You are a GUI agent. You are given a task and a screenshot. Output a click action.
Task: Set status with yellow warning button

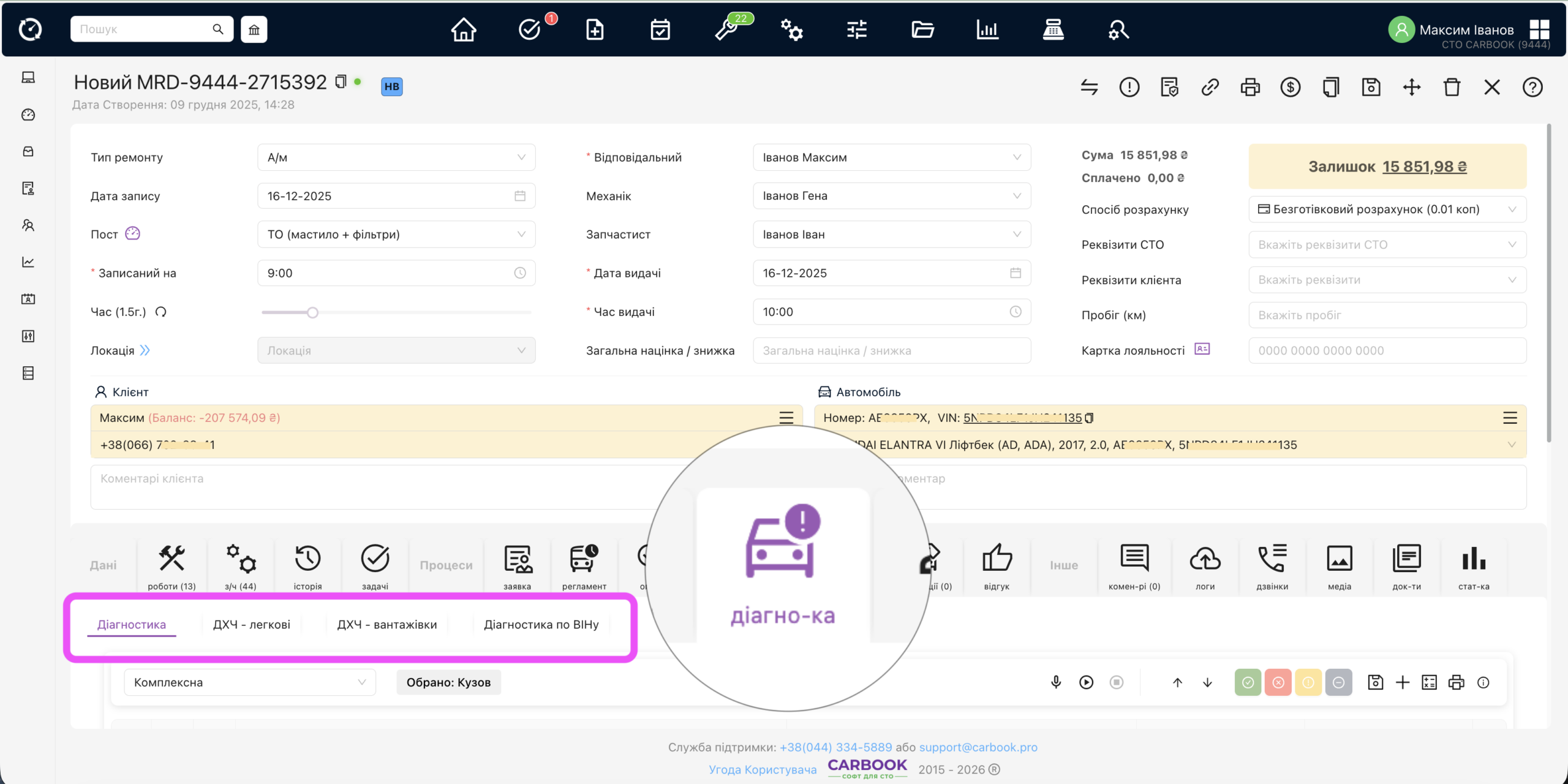tap(1308, 682)
